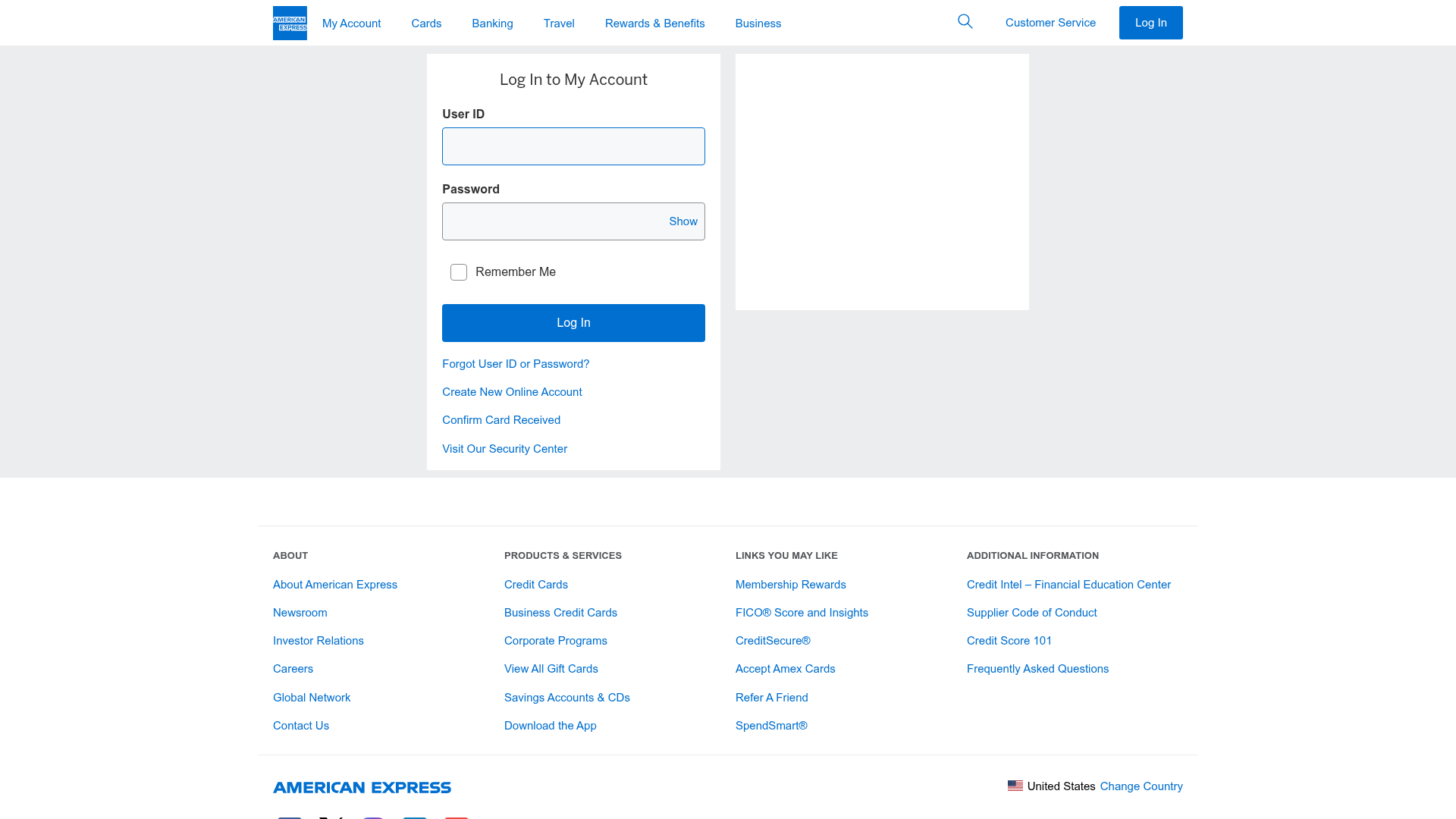1456x819 pixels.
Task: Open the Careers link
Action: pos(293,669)
